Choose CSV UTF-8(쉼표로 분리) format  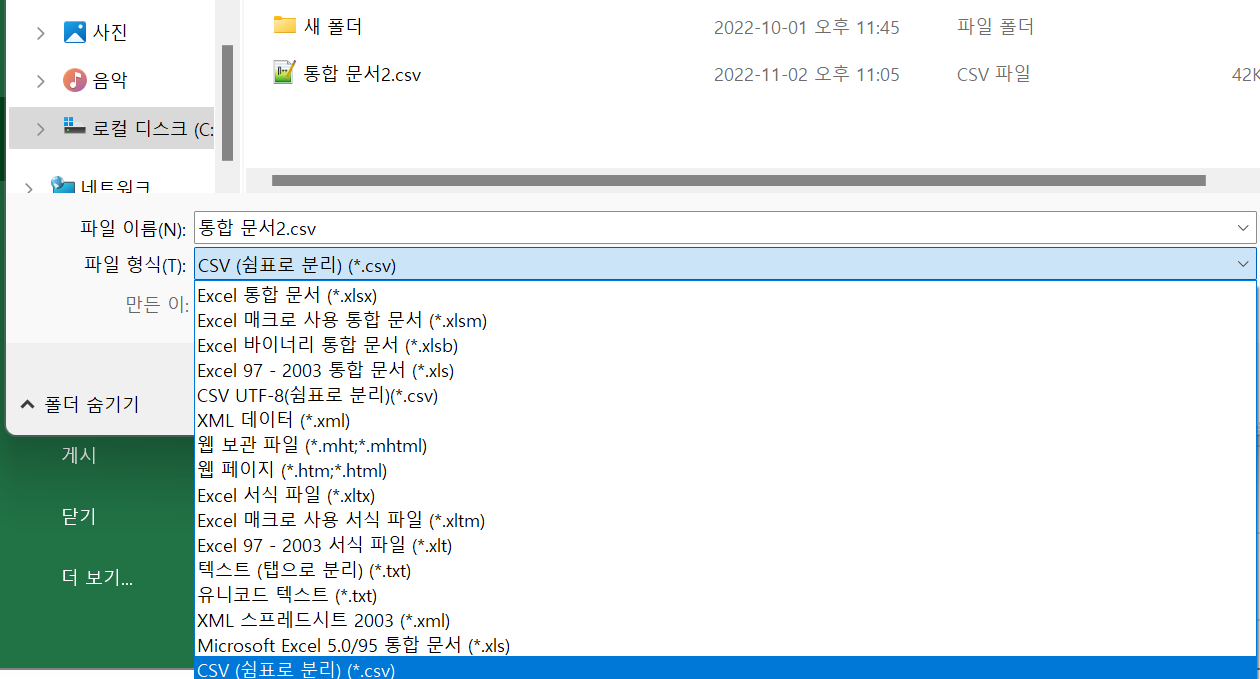pyautogui.click(x=725, y=395)
